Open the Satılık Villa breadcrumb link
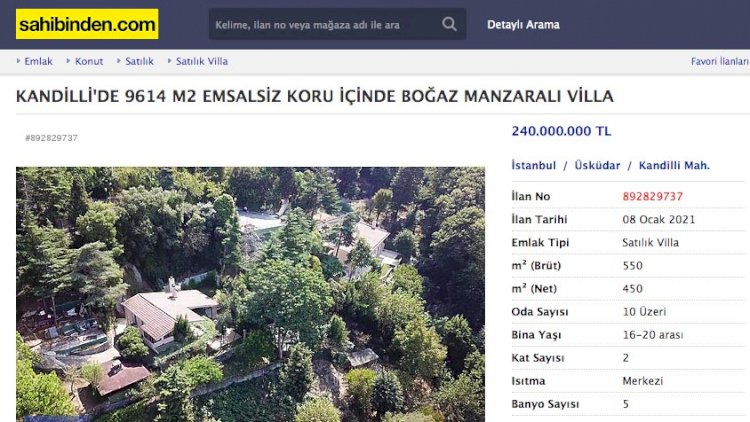 202,61
